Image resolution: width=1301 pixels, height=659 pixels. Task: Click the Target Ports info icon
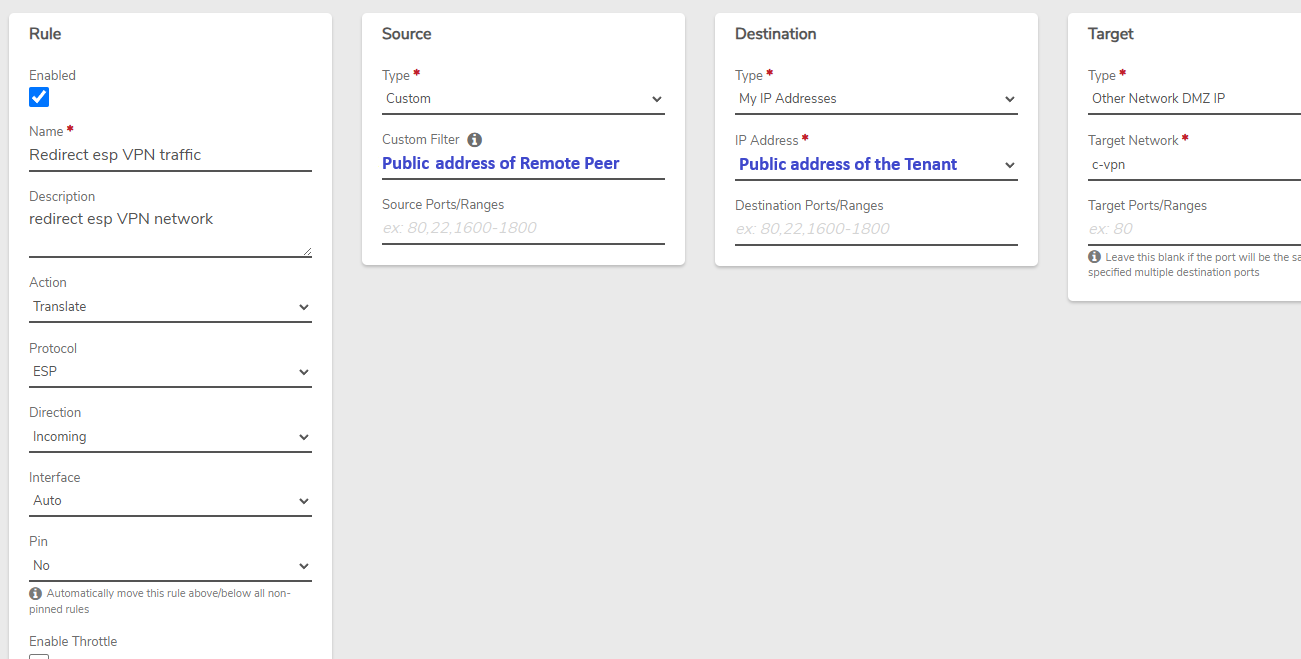1095,257
